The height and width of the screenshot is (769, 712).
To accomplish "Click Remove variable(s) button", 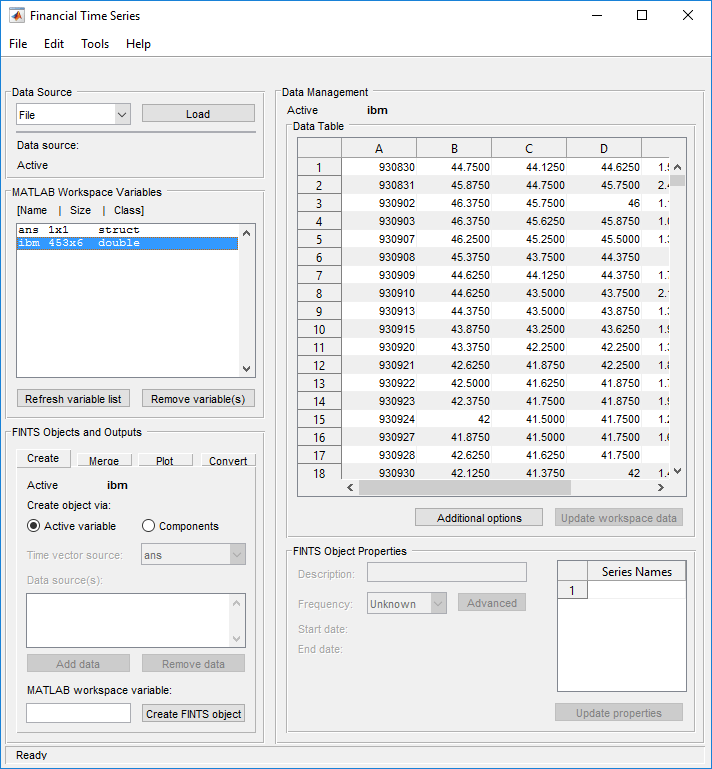I will click(x=198, y=399).
